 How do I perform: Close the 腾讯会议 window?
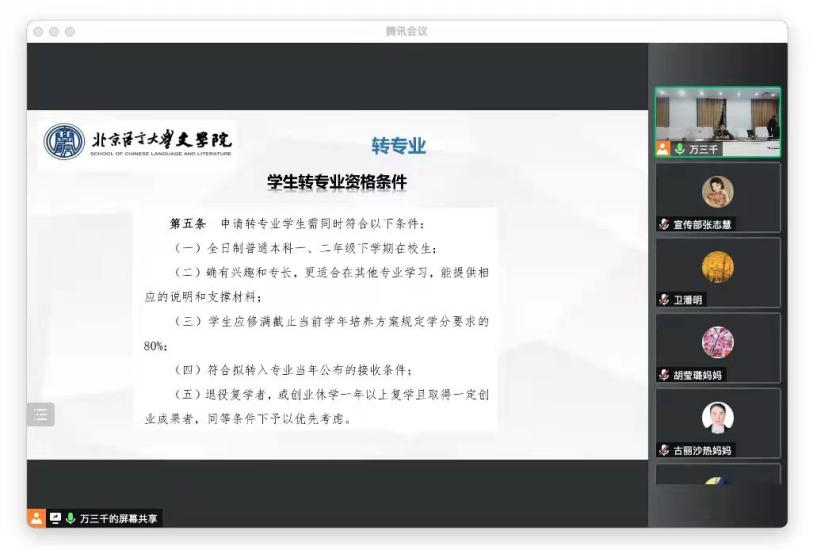click(x=37, y=32)
